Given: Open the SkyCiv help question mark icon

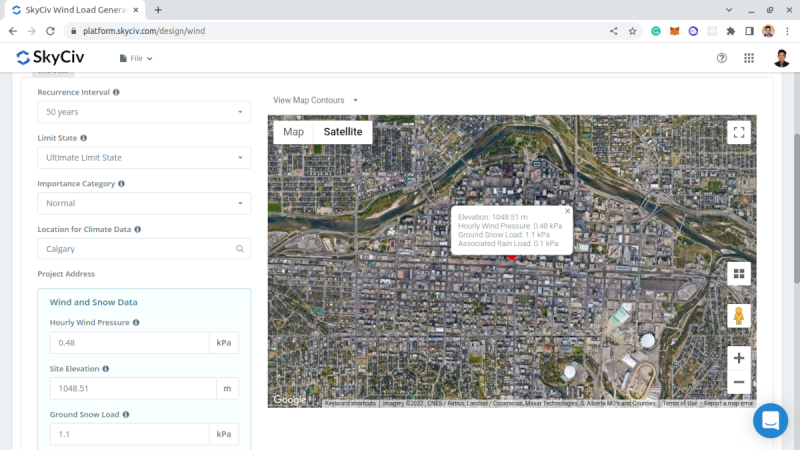Looking at the screenshot, I should tap(722, 58).
